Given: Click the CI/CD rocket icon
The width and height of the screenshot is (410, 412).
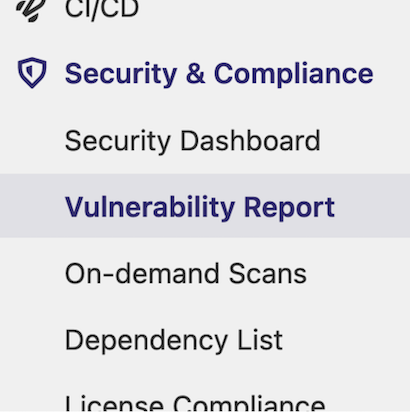Looking at the screenshot, I should (x=31, y=10).
